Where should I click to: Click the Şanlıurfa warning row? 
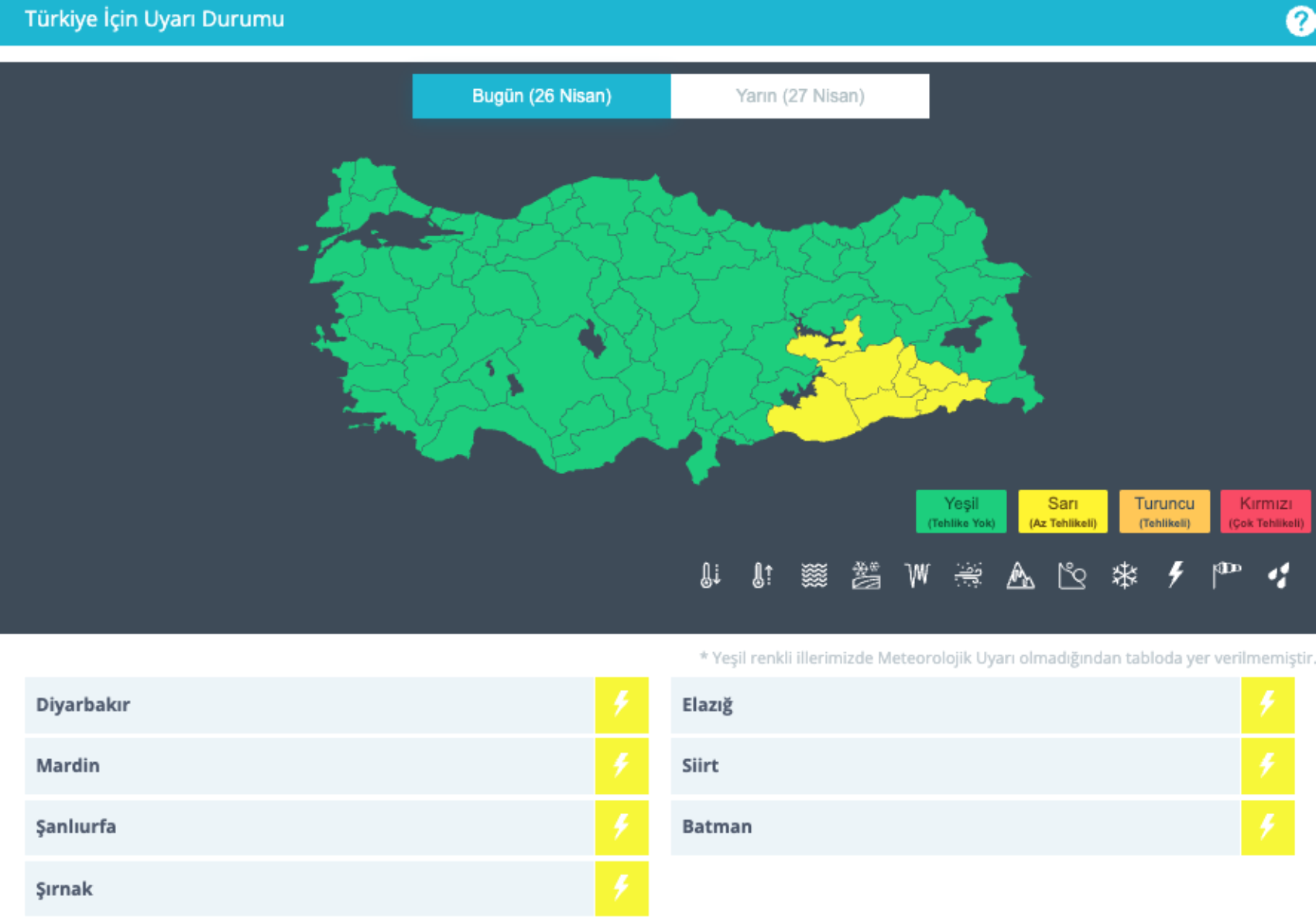(x=310, y=826)
